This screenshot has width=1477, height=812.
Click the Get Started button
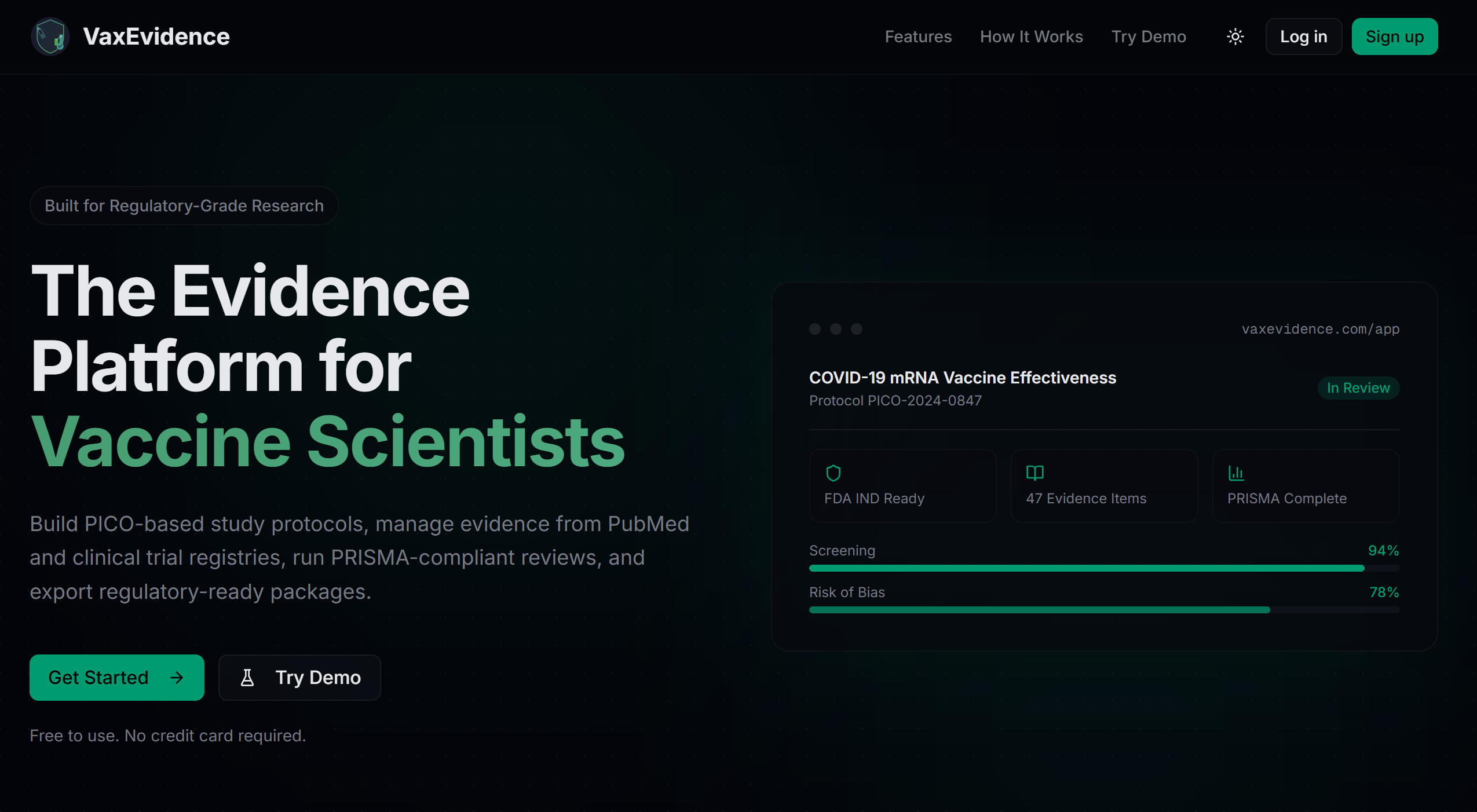[116, 677]
